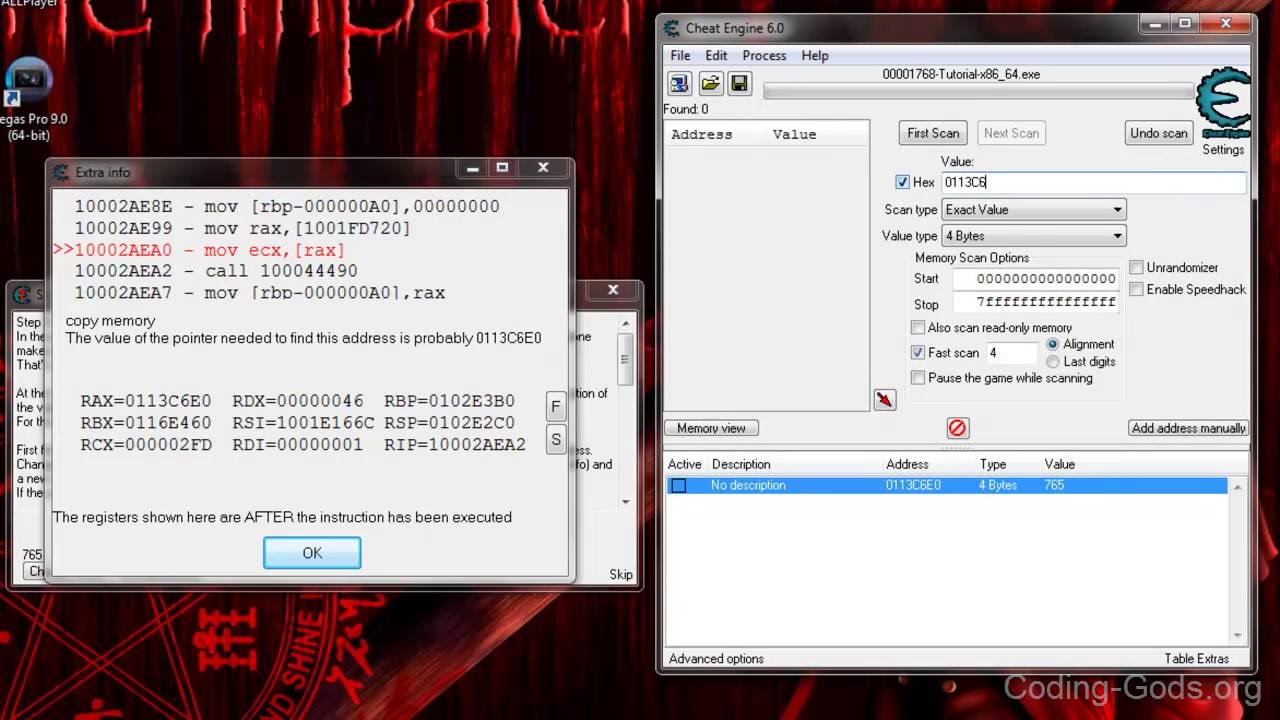Toggle the Hex checkbox
The image size is (1280, 720).
(x=902, y=182)
